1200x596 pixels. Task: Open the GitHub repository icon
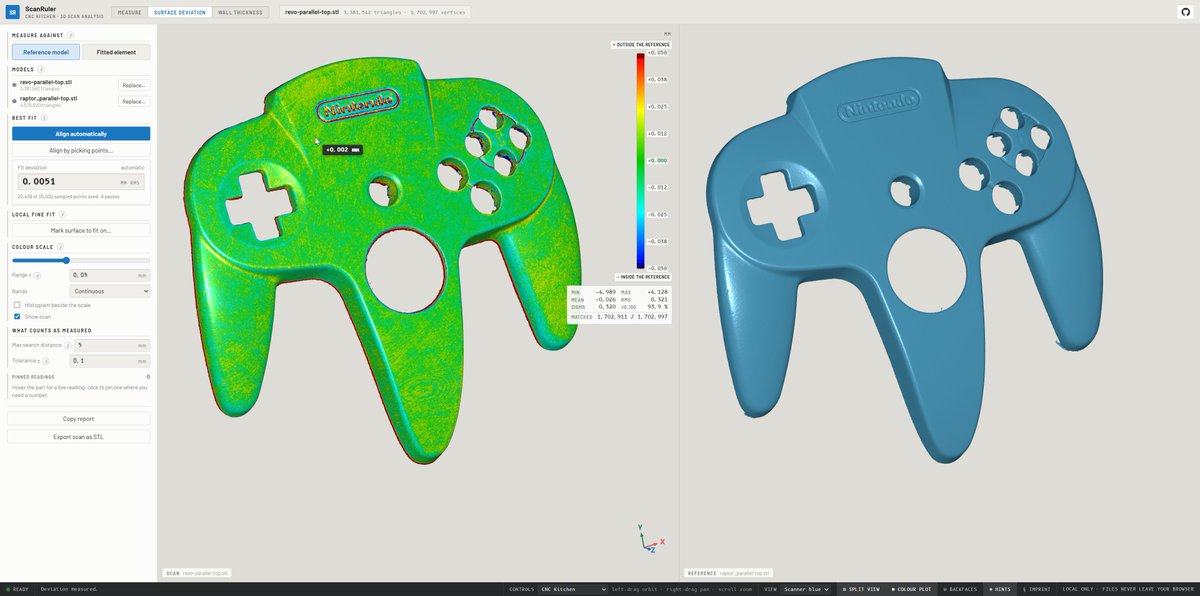coord(1185,12)
